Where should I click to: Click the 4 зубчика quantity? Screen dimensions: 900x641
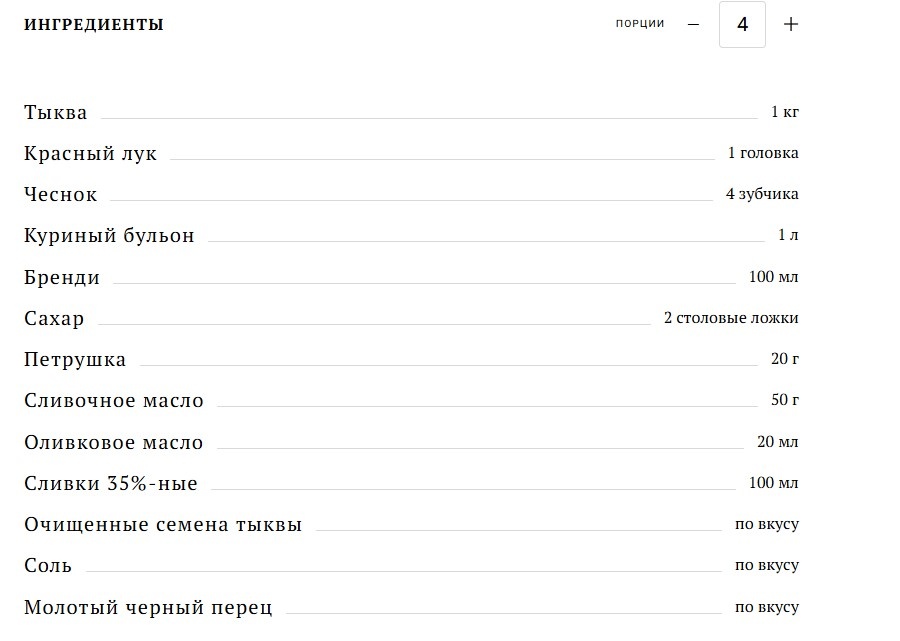point(762,194)
